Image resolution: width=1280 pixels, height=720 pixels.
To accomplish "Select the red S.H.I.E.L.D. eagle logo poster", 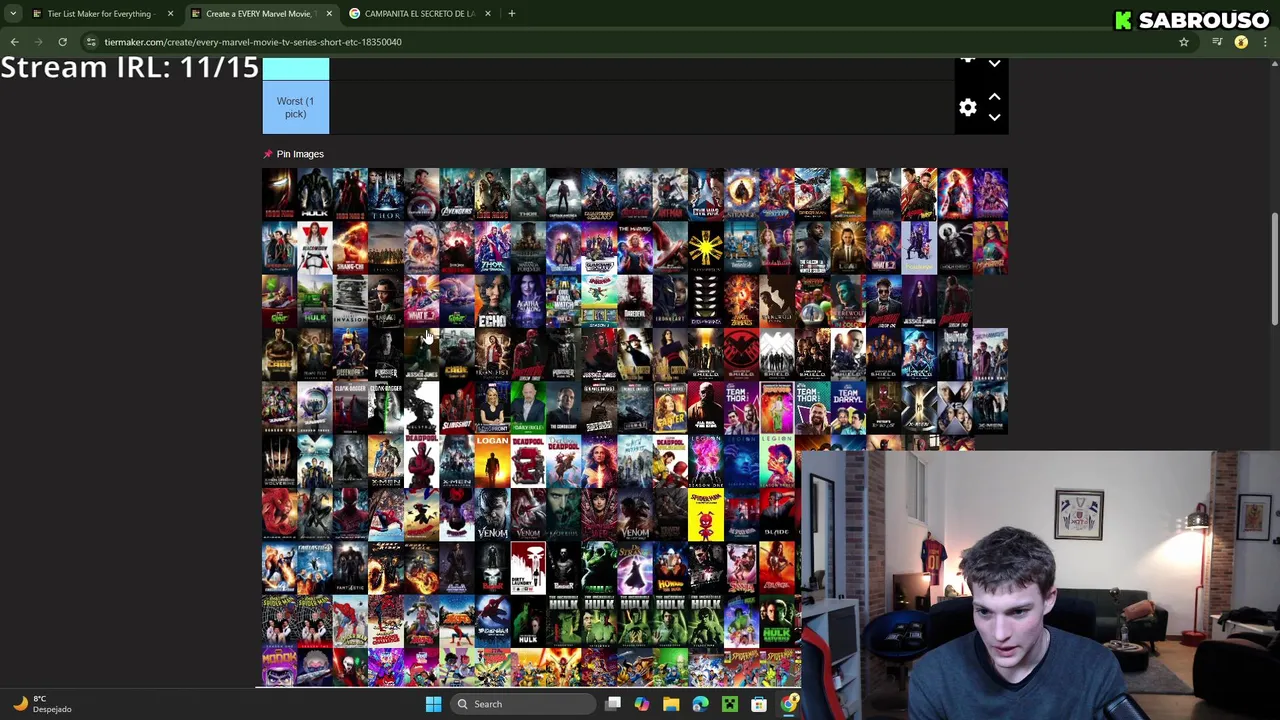I will pyautogui.click(x=741, y=354).
